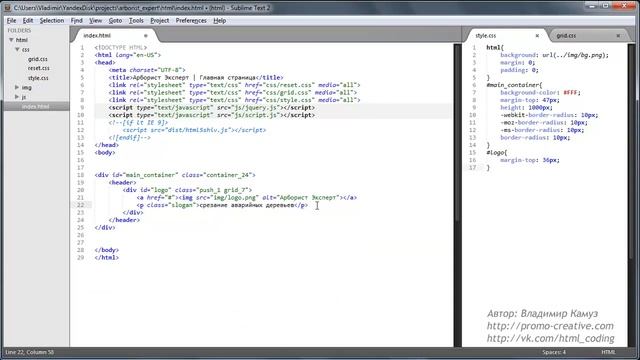This screenshot has width=640, height=360.
Task: Click the style.css pane vertical scrollbar
Action: click(632, 151)
